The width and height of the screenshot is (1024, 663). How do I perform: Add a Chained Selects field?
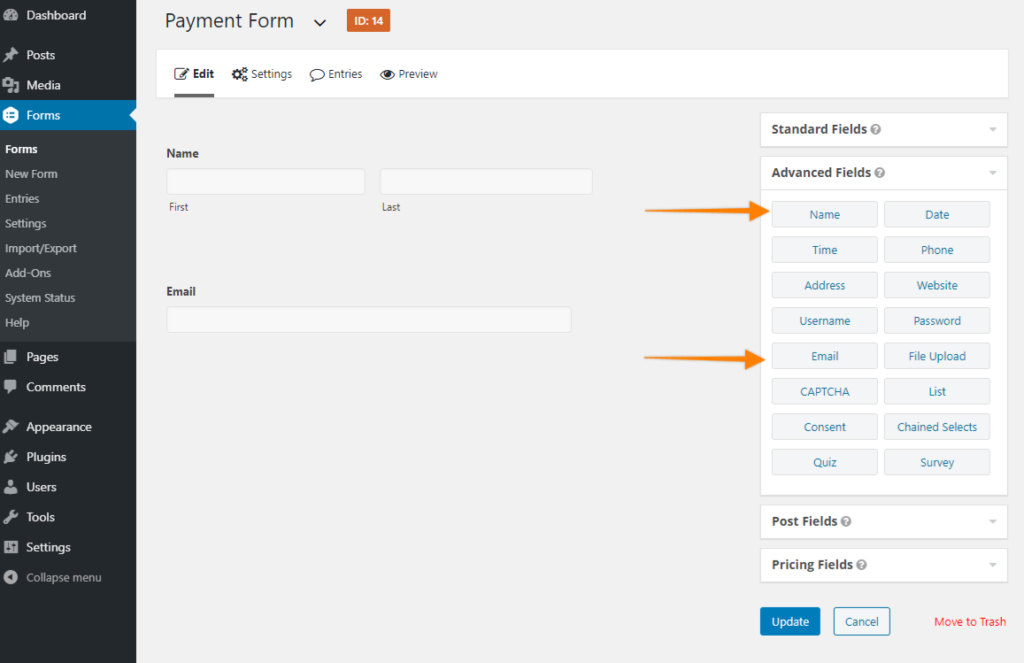[937, 426]
